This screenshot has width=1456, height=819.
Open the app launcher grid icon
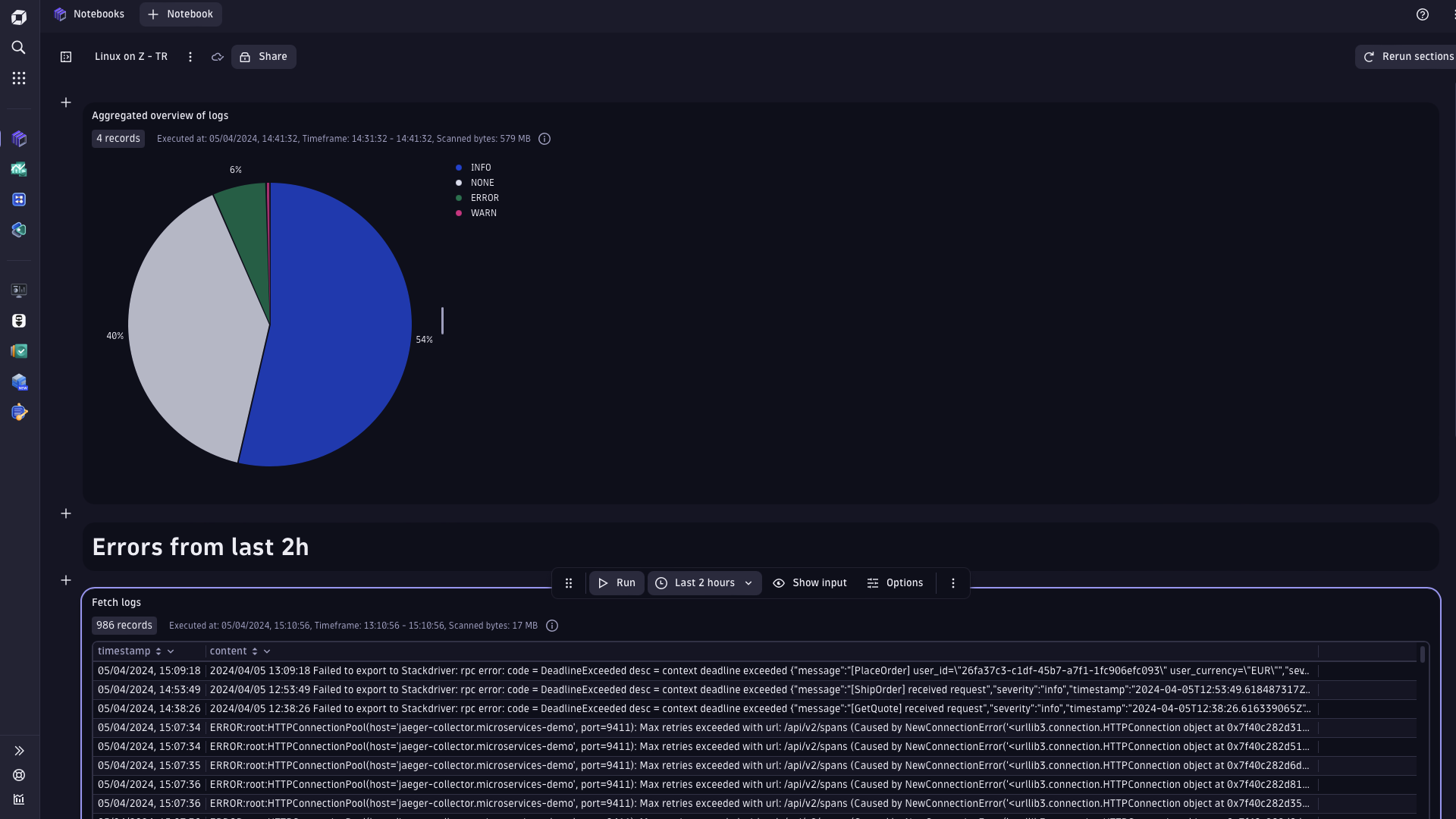tap(18, 77)
